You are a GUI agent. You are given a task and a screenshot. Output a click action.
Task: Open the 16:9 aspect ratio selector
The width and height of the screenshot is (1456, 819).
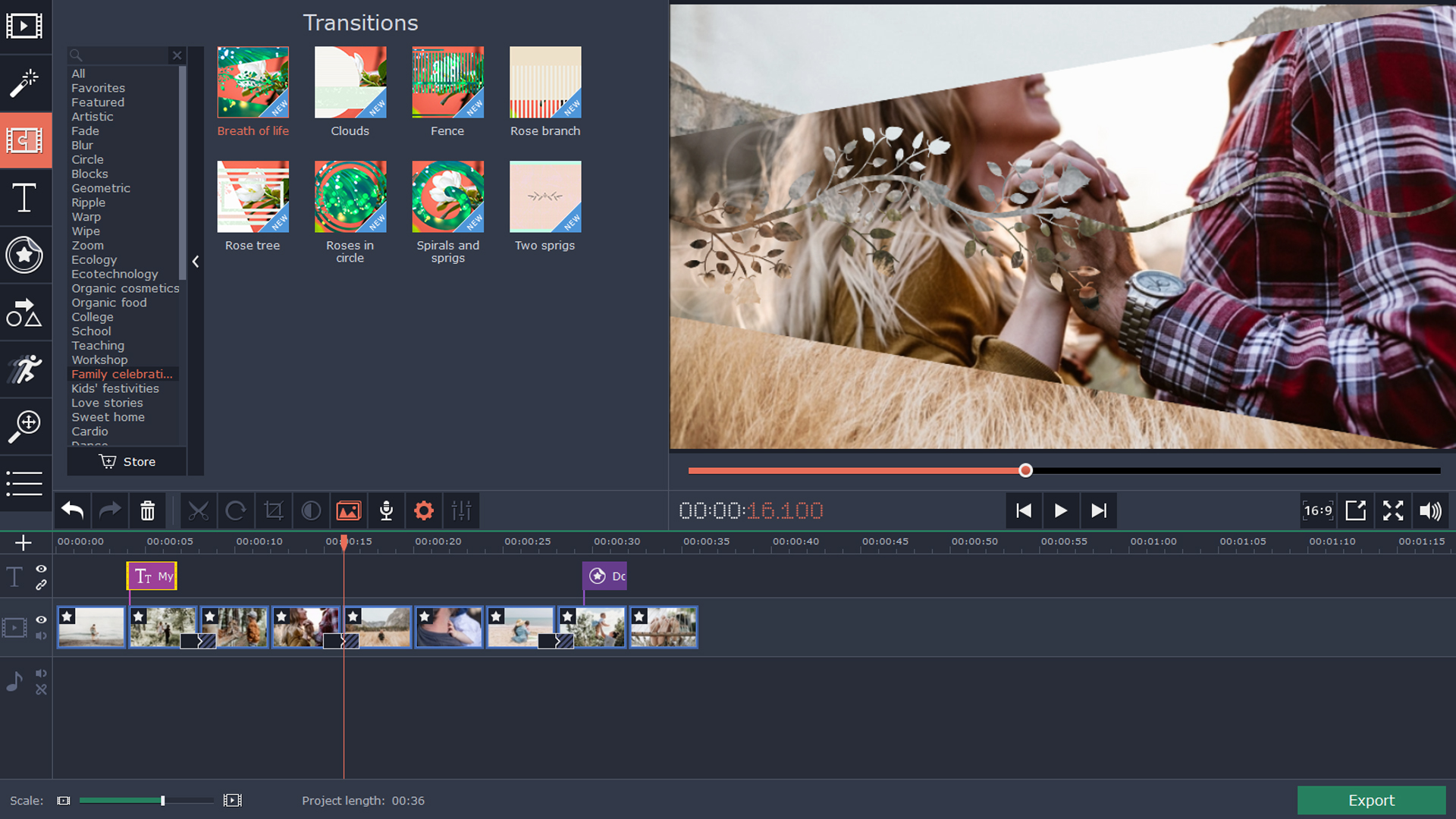pyautogui.click(x=1318, y=510)
